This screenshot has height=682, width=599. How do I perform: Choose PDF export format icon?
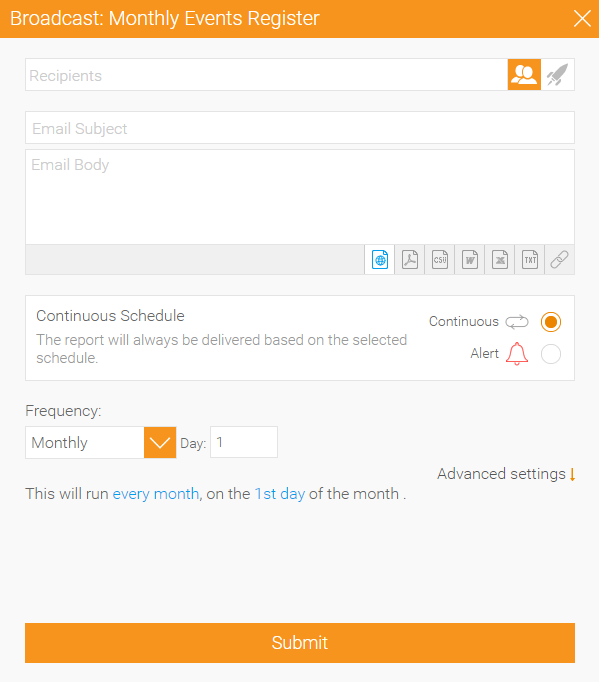click(x=410, y=260)
